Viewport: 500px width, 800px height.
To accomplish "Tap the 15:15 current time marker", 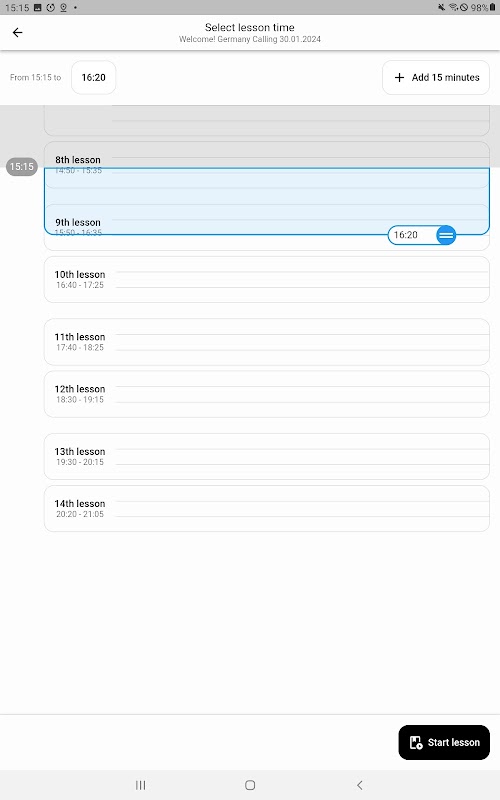I will 22,167.
